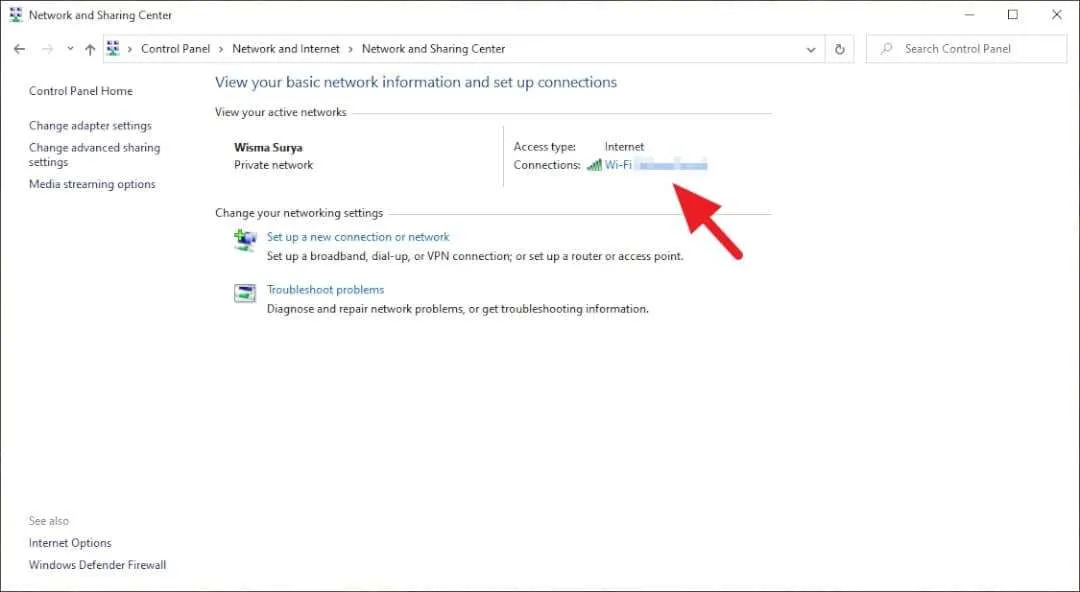Click the Wi-Fi connection link

click(x=656, y=165)
